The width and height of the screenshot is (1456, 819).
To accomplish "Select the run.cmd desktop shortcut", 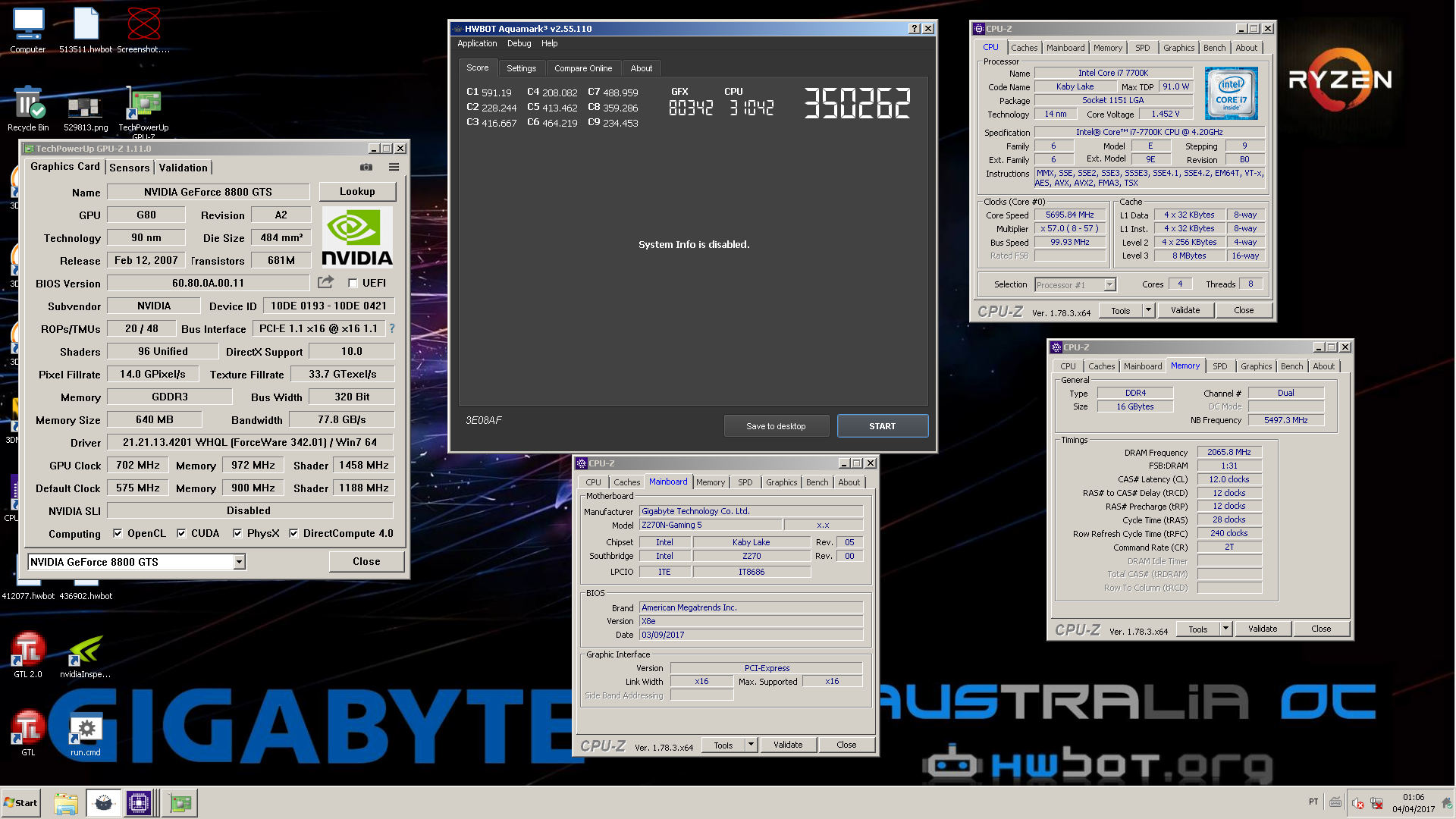I will point(86,733).
